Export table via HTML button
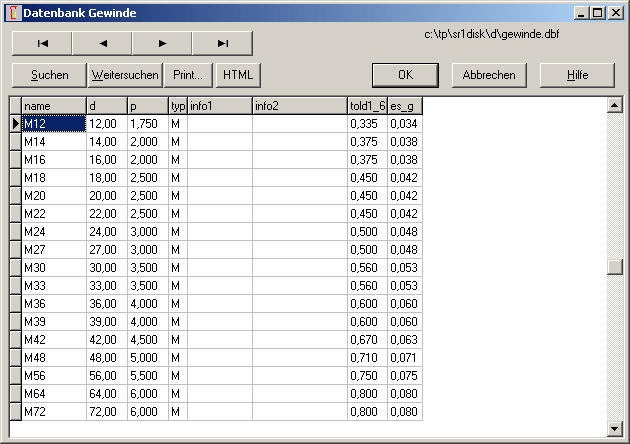The image size is (630, 444). 238,75
